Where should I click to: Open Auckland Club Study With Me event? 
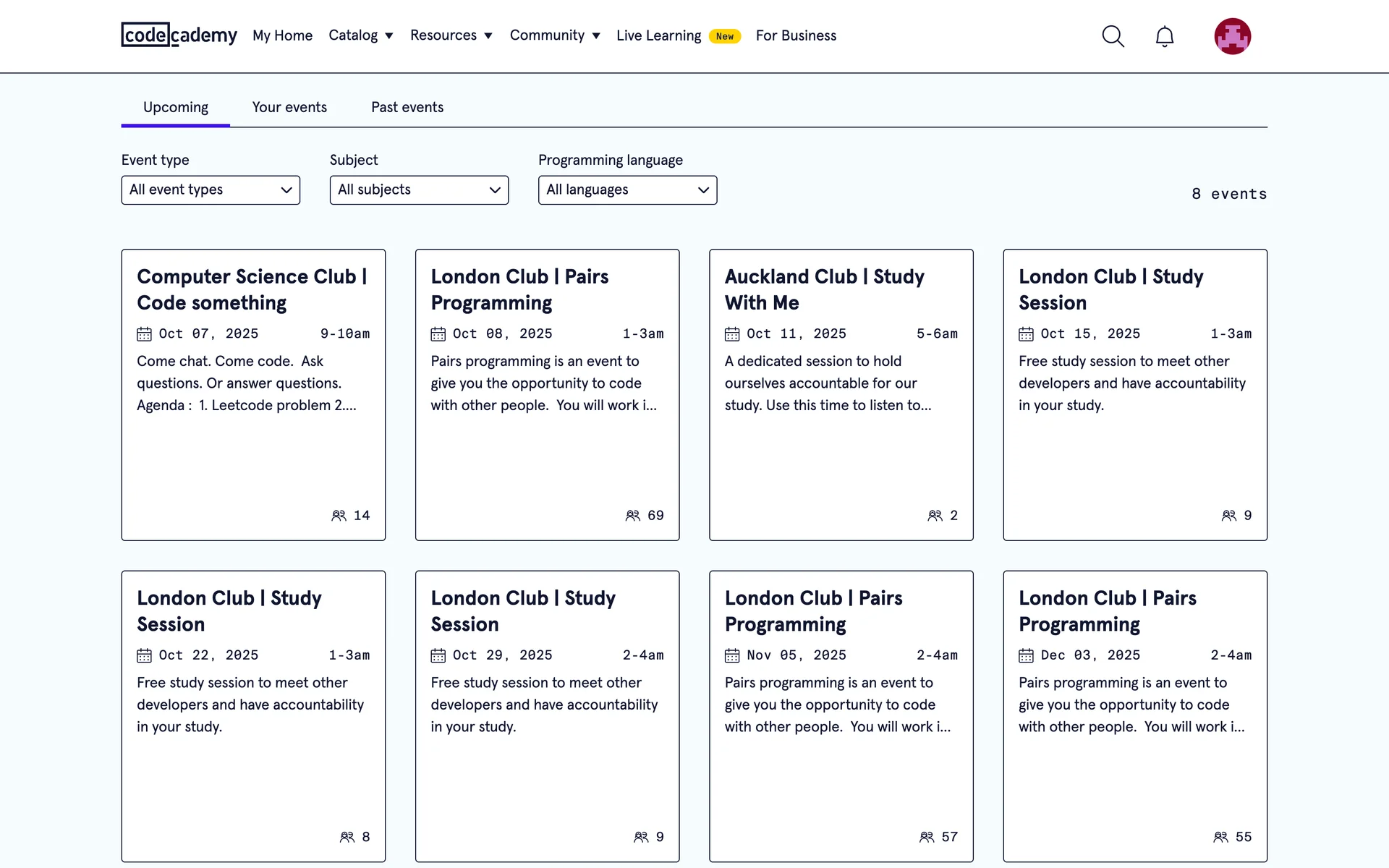tap(824, 289)
